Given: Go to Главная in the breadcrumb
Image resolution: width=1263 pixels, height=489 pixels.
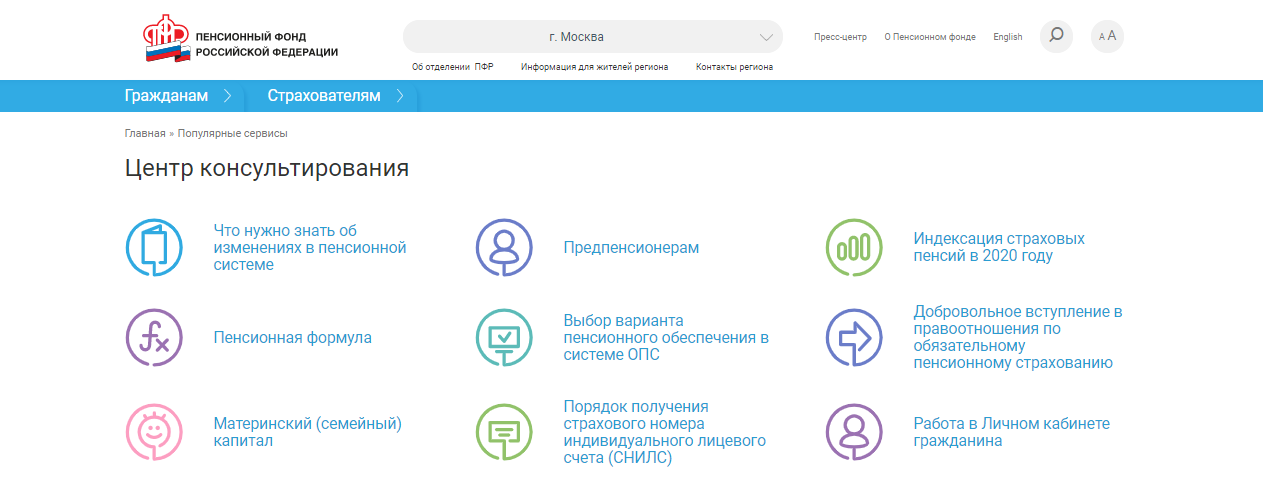Looking at the screenshot, I should (x=145, y=133).
